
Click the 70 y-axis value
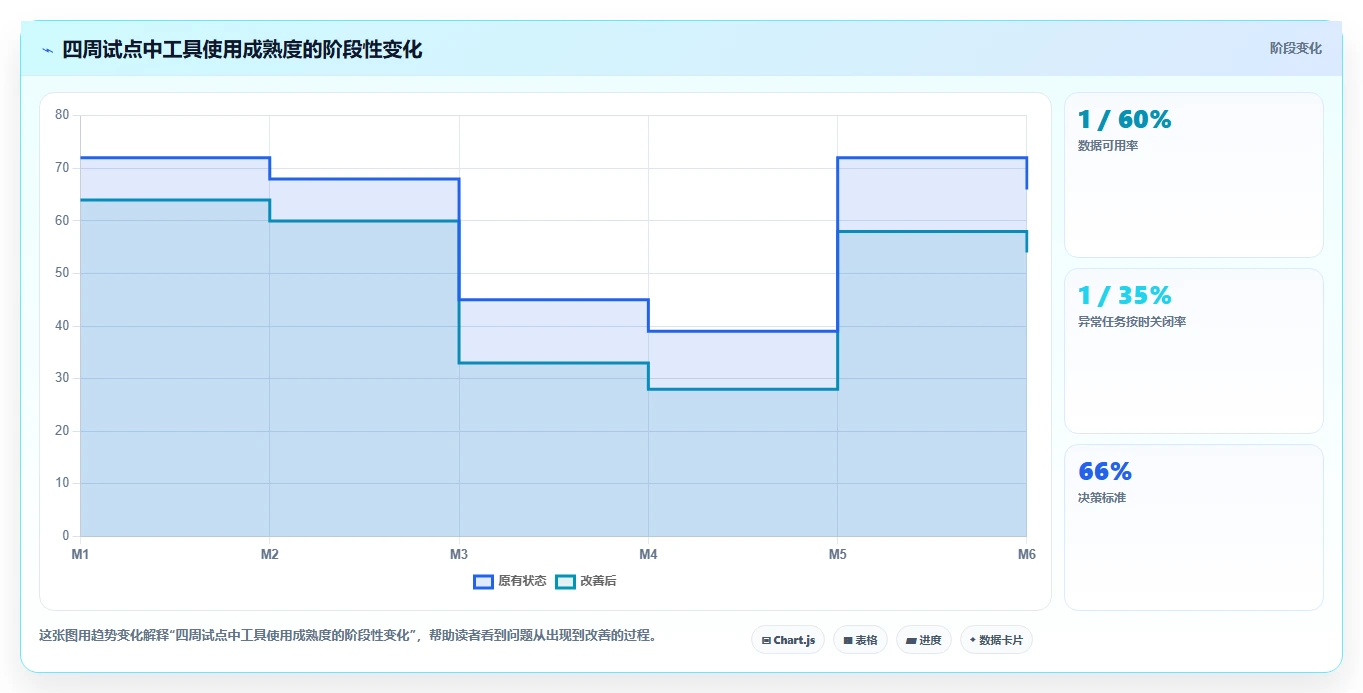tap(62, 168)
